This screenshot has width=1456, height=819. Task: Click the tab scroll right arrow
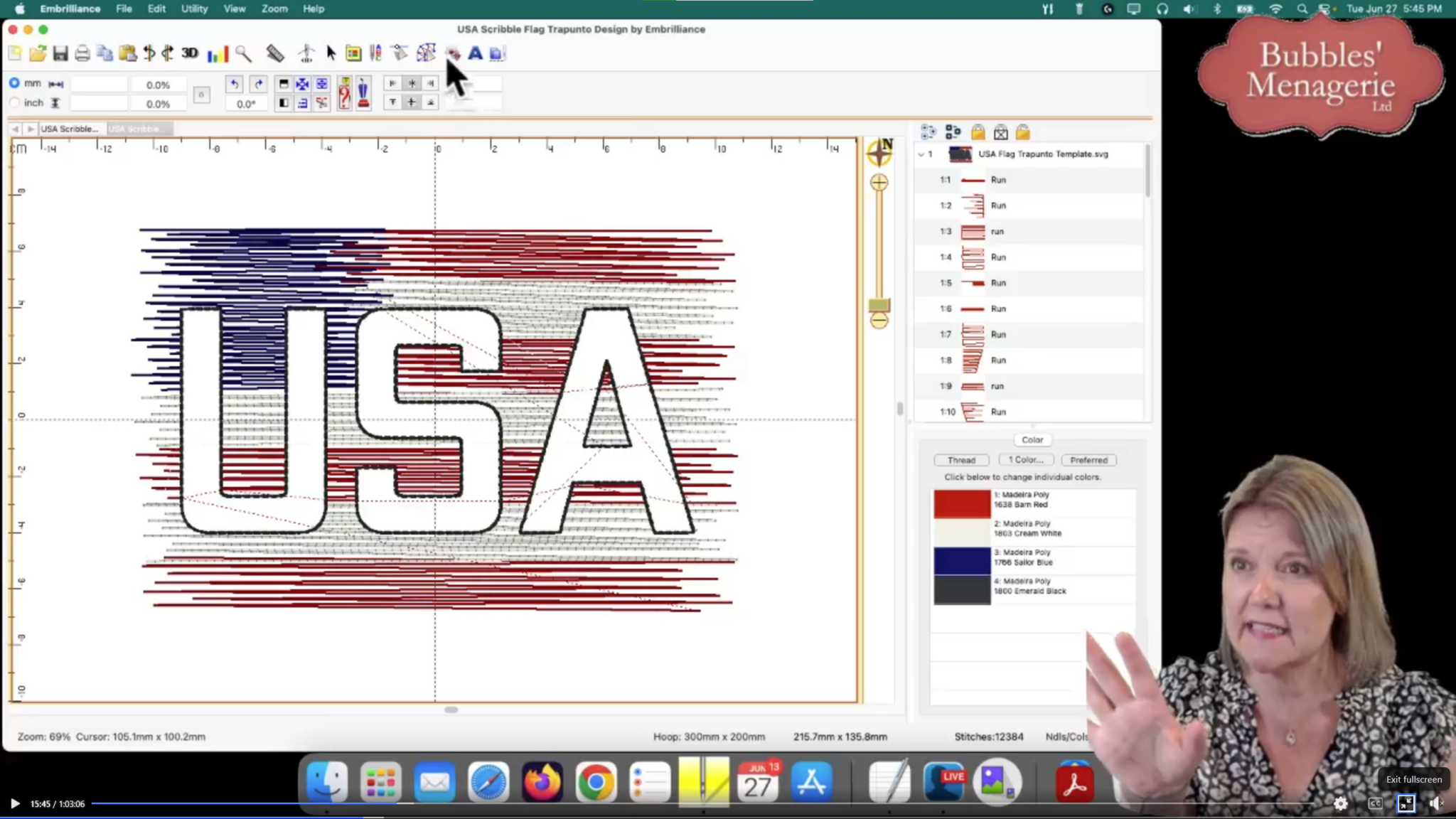(30, 129)
